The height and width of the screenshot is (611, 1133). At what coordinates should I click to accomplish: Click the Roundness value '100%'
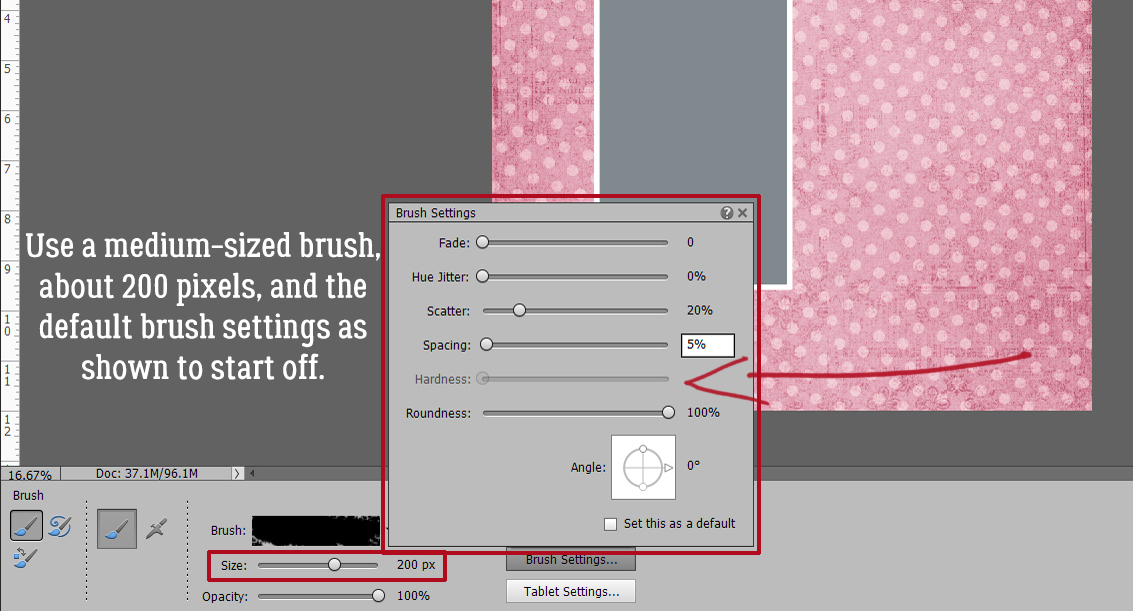[703, 412]
